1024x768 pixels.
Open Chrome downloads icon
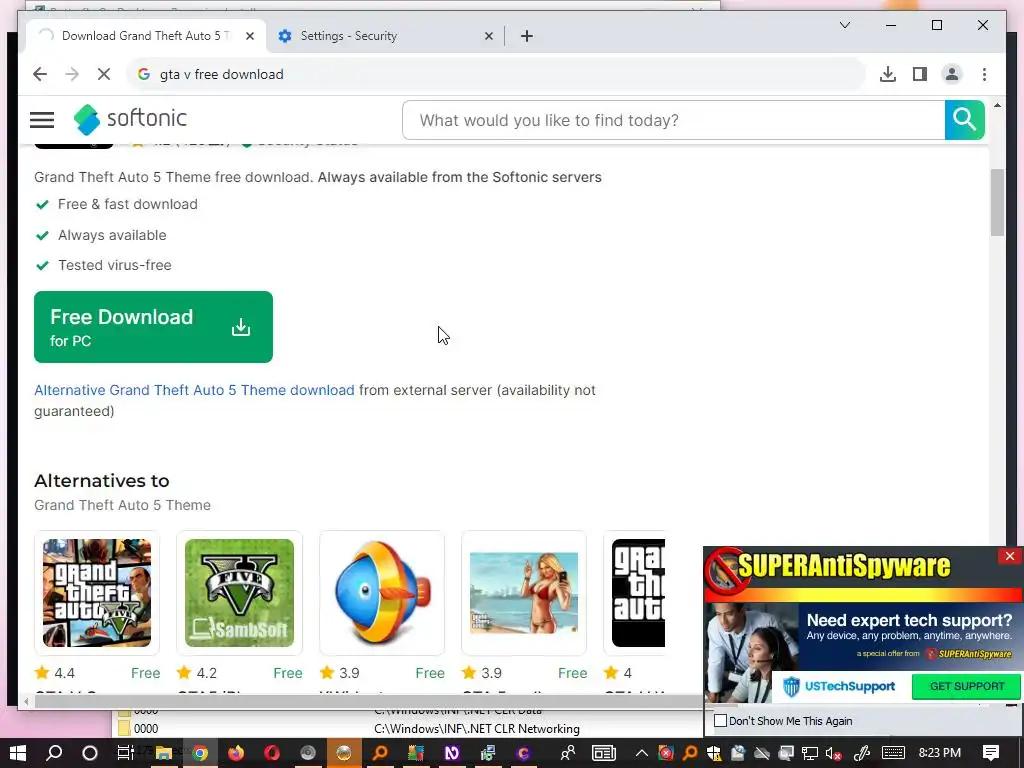(888, 74)
